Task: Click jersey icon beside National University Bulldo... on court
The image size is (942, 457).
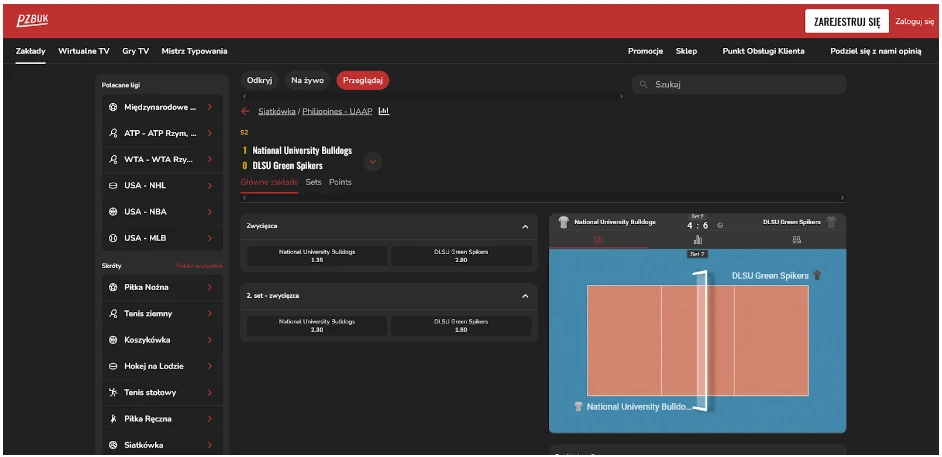Action: [x=579, y=407]
